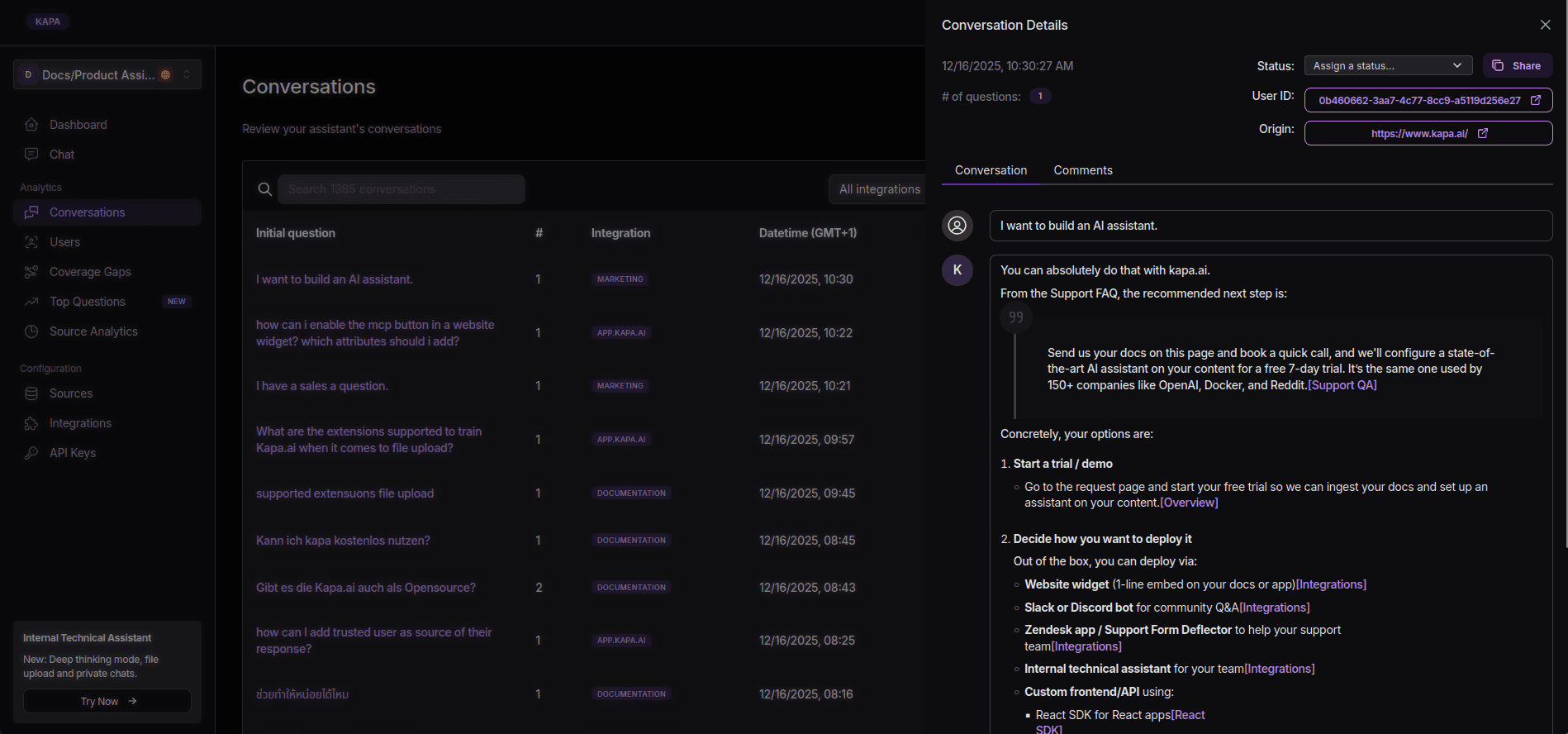The width and height of the screenshot is (1568, 734).
Task: Click the Chat bubble icon
Action: pos(31,155)
